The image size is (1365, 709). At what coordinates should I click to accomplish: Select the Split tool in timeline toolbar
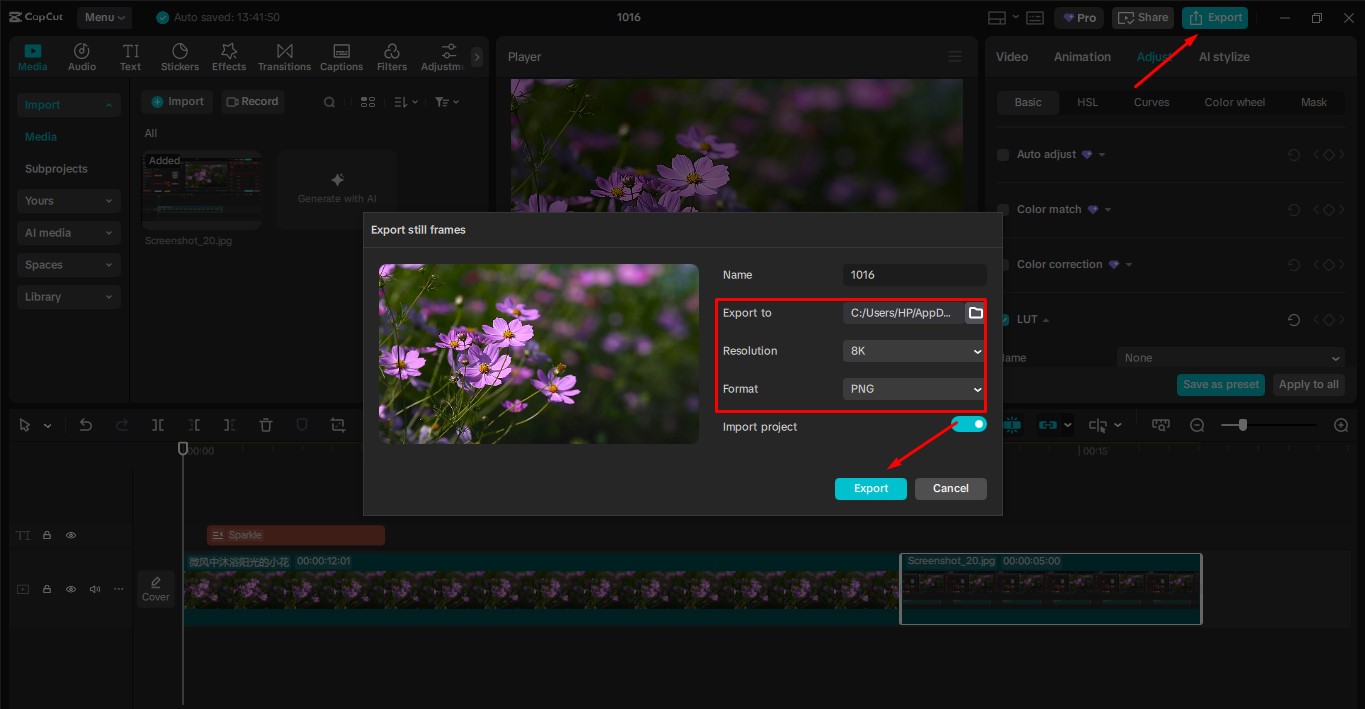click(158, 425)
